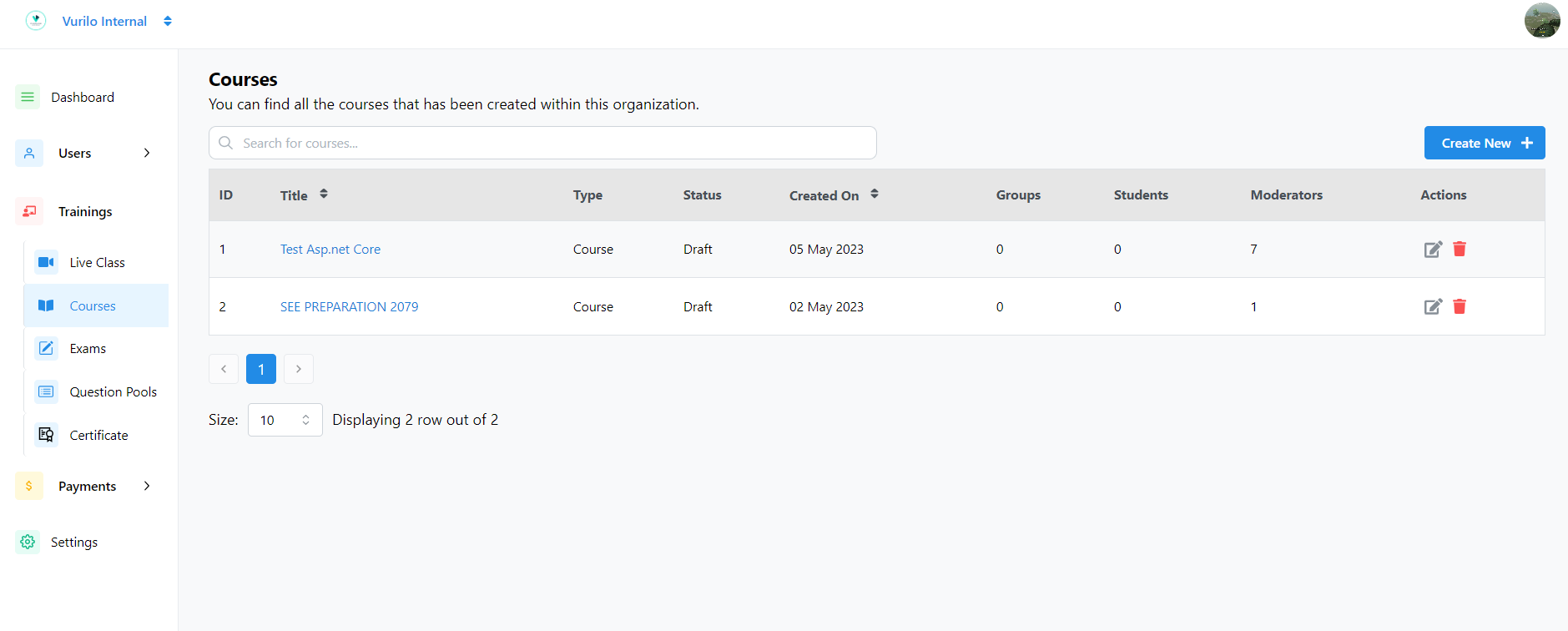Viewport: 1568px width, 631px height.
Task: Navigate to Exams page
Action: 88,349
